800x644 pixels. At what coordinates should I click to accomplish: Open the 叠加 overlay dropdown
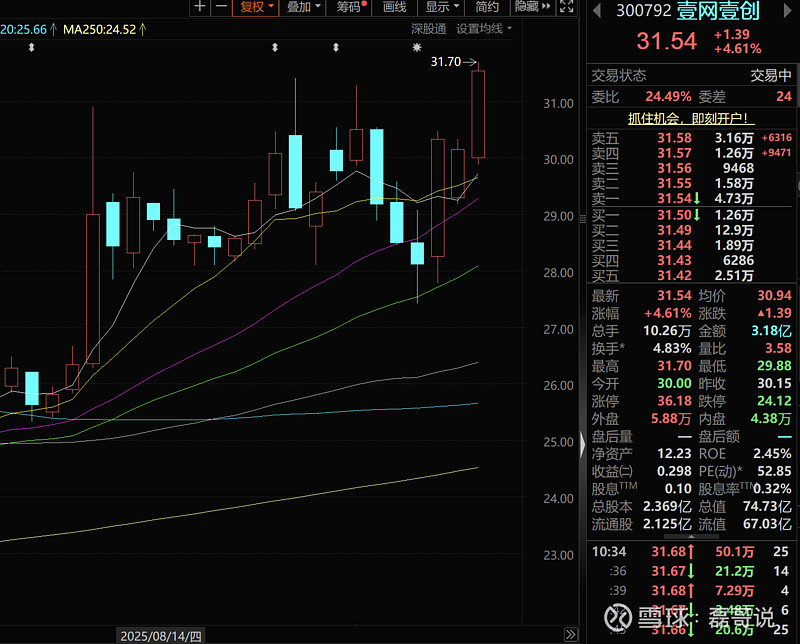(303, 7)
